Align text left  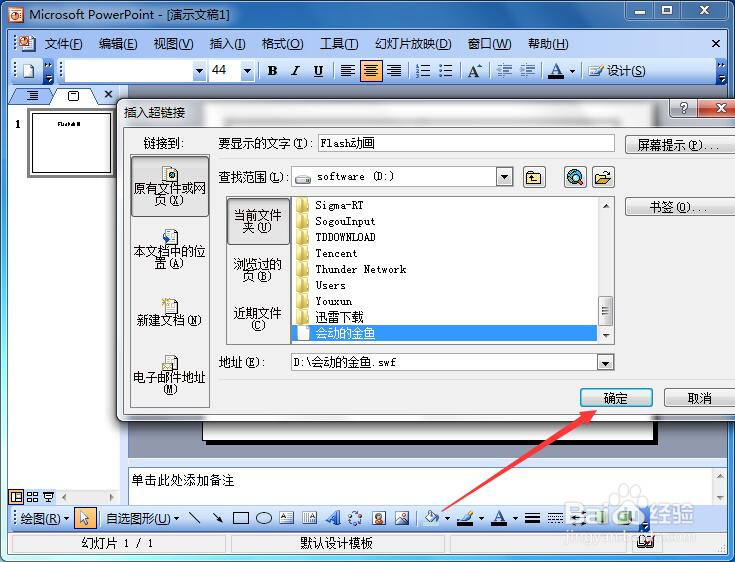pos(347,71)
